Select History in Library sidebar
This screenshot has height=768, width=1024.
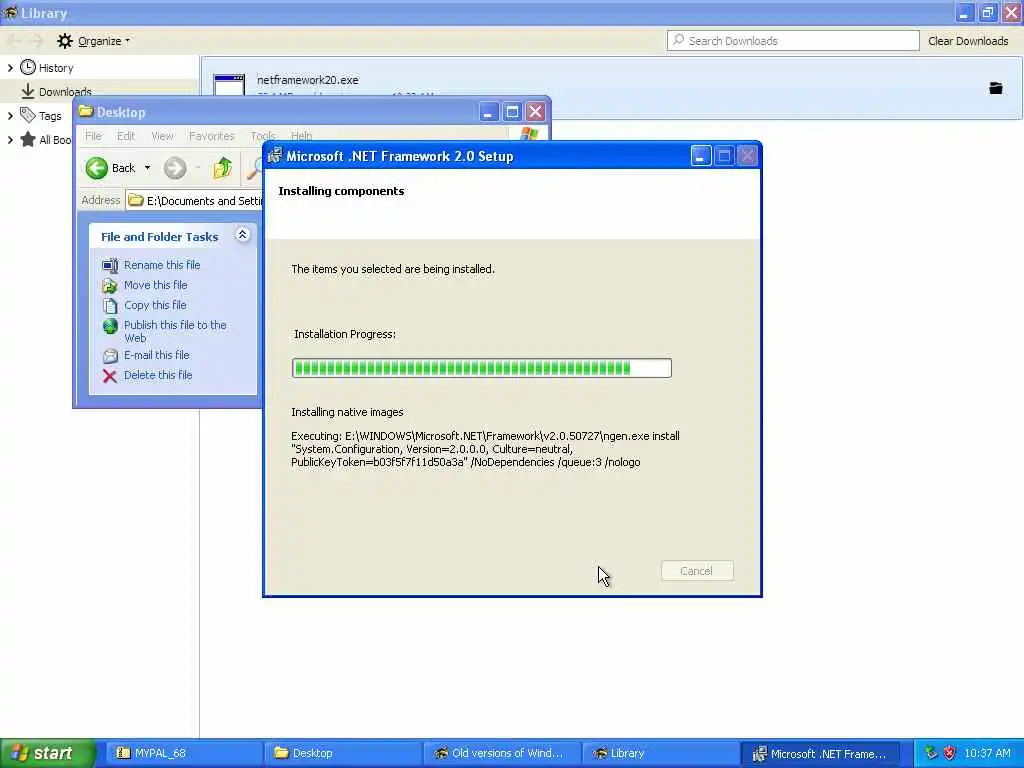56,68
